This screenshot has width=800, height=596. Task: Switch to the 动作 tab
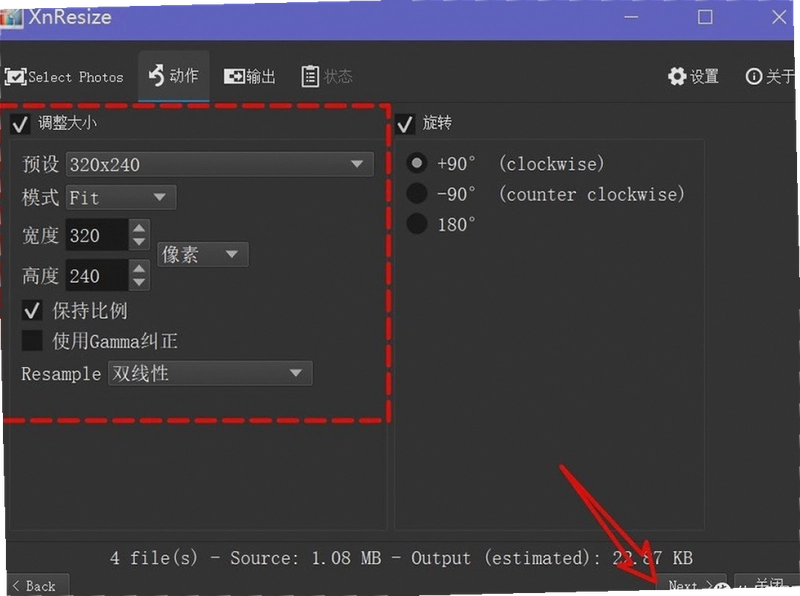point(173,76)
